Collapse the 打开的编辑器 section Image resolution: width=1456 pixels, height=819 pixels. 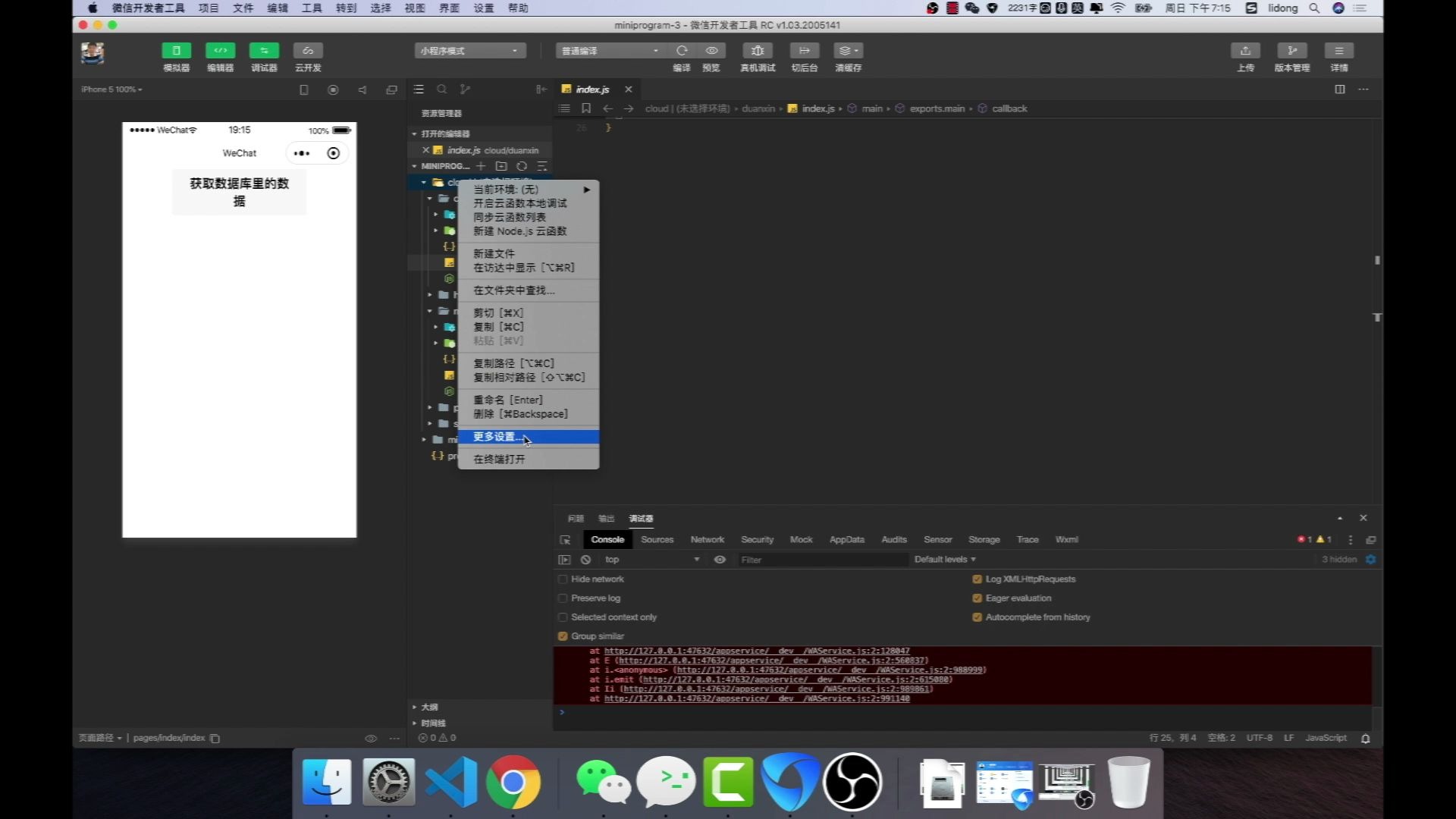(445, 133)
